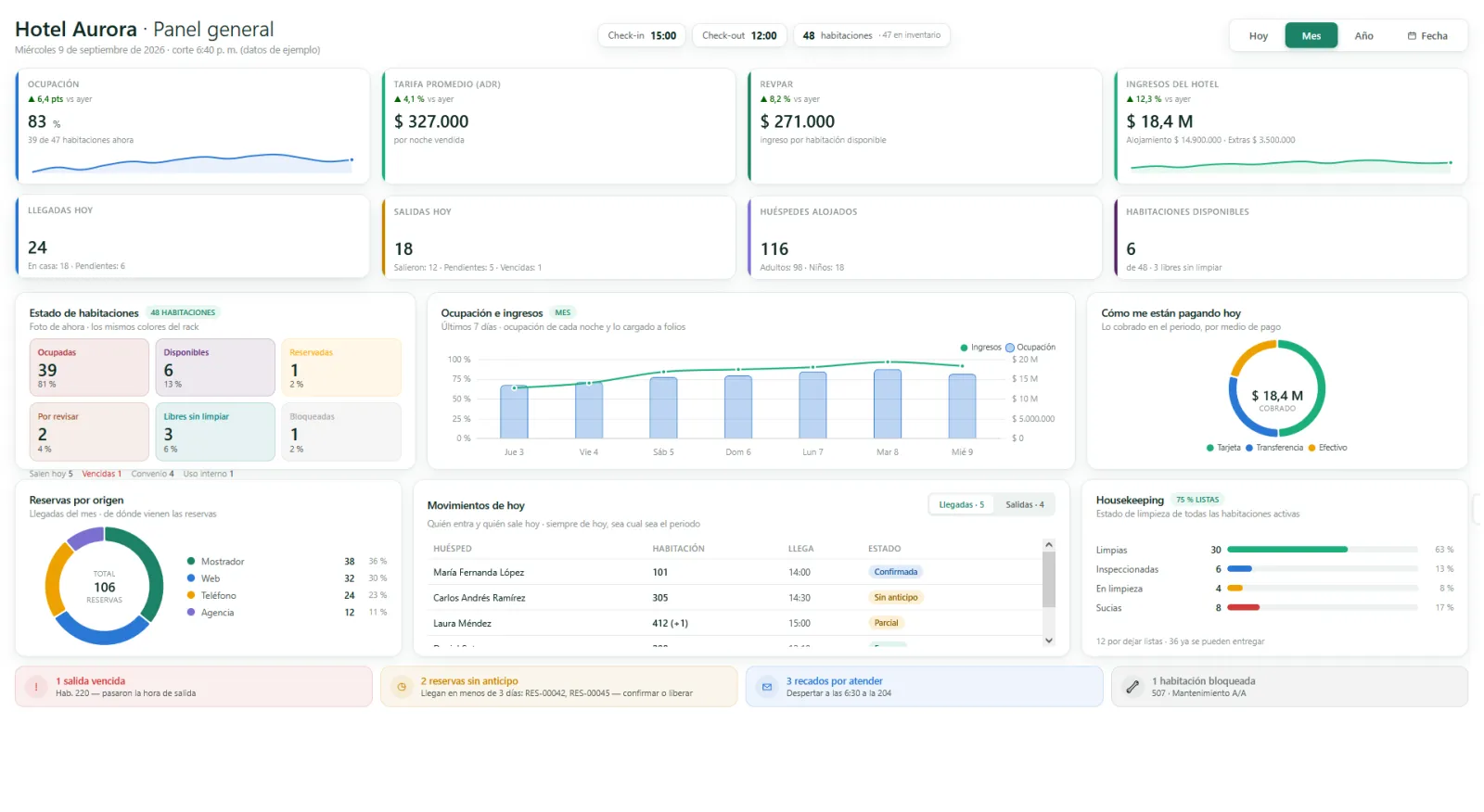Select the Transferencia payment legend swatch
Viewport: 1484px width, 812px height.
coord(1249,448)
